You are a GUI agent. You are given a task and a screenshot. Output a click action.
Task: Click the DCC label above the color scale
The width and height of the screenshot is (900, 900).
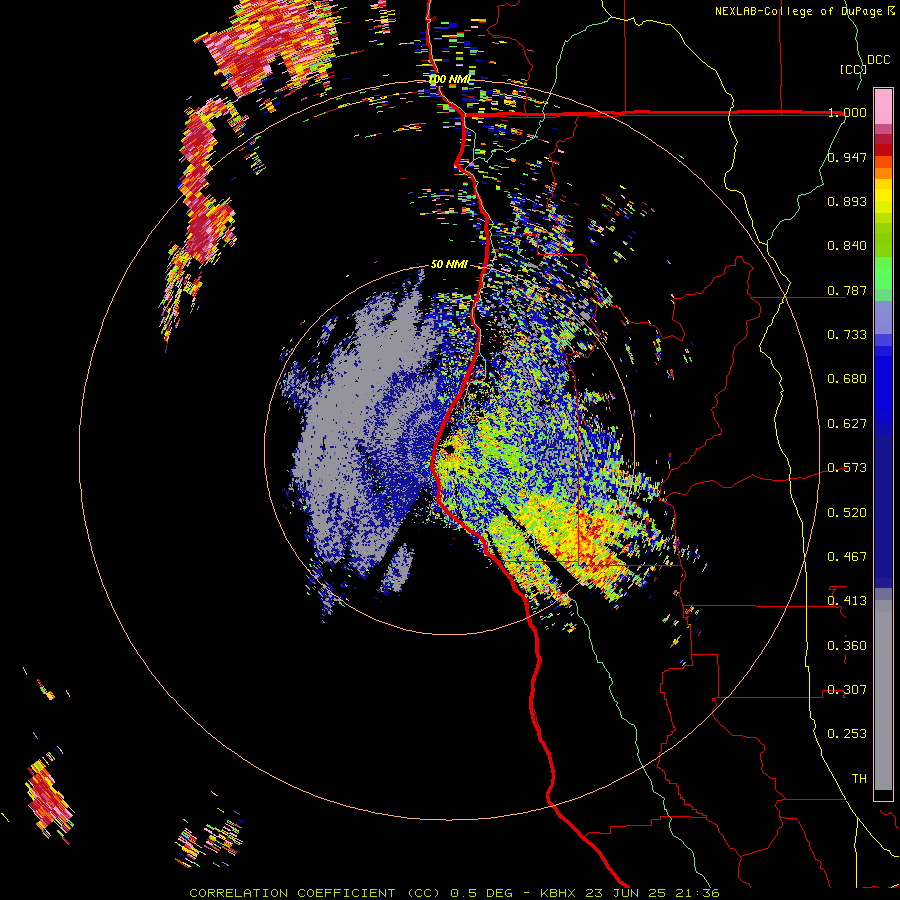pyautogui.click(x=879, y=59)
